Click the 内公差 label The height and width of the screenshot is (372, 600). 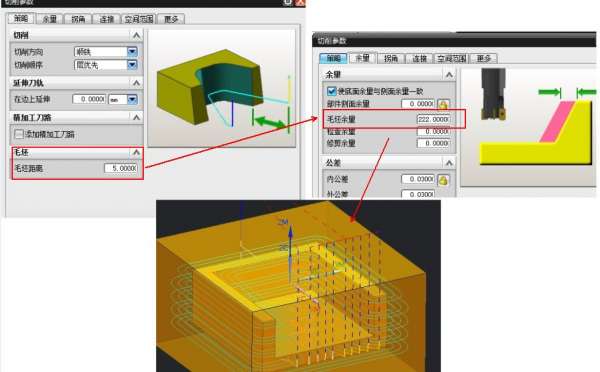tap(337, 179)
